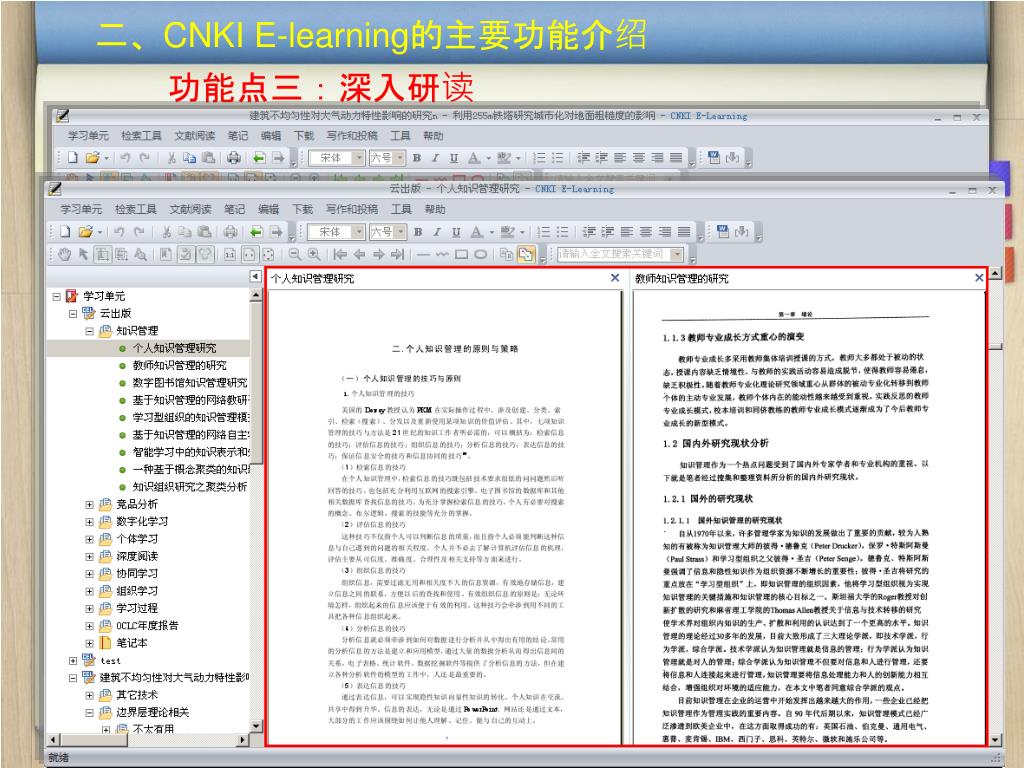The height and width of the screenshot is (768, 1024).
Task: Click the Undo icon in front window toolbar
Action: click(x=119, y=231)
